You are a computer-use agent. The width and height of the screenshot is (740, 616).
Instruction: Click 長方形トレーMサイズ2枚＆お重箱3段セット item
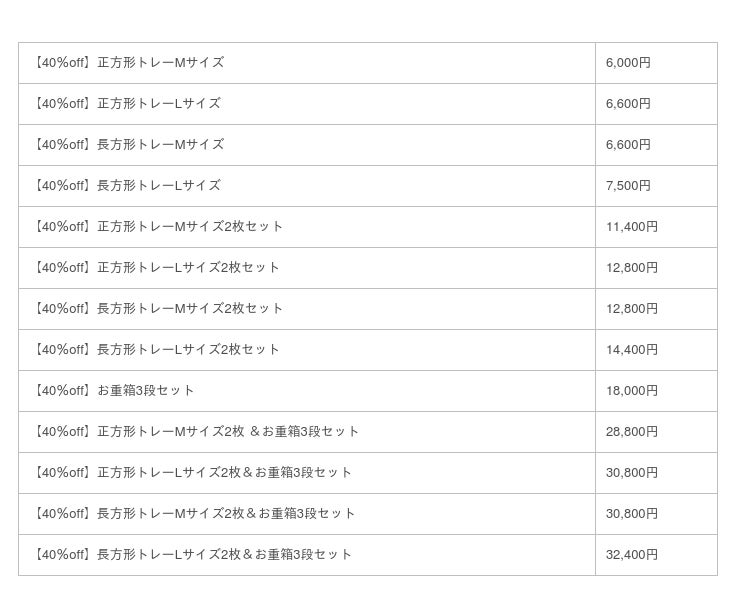[195, 514]
